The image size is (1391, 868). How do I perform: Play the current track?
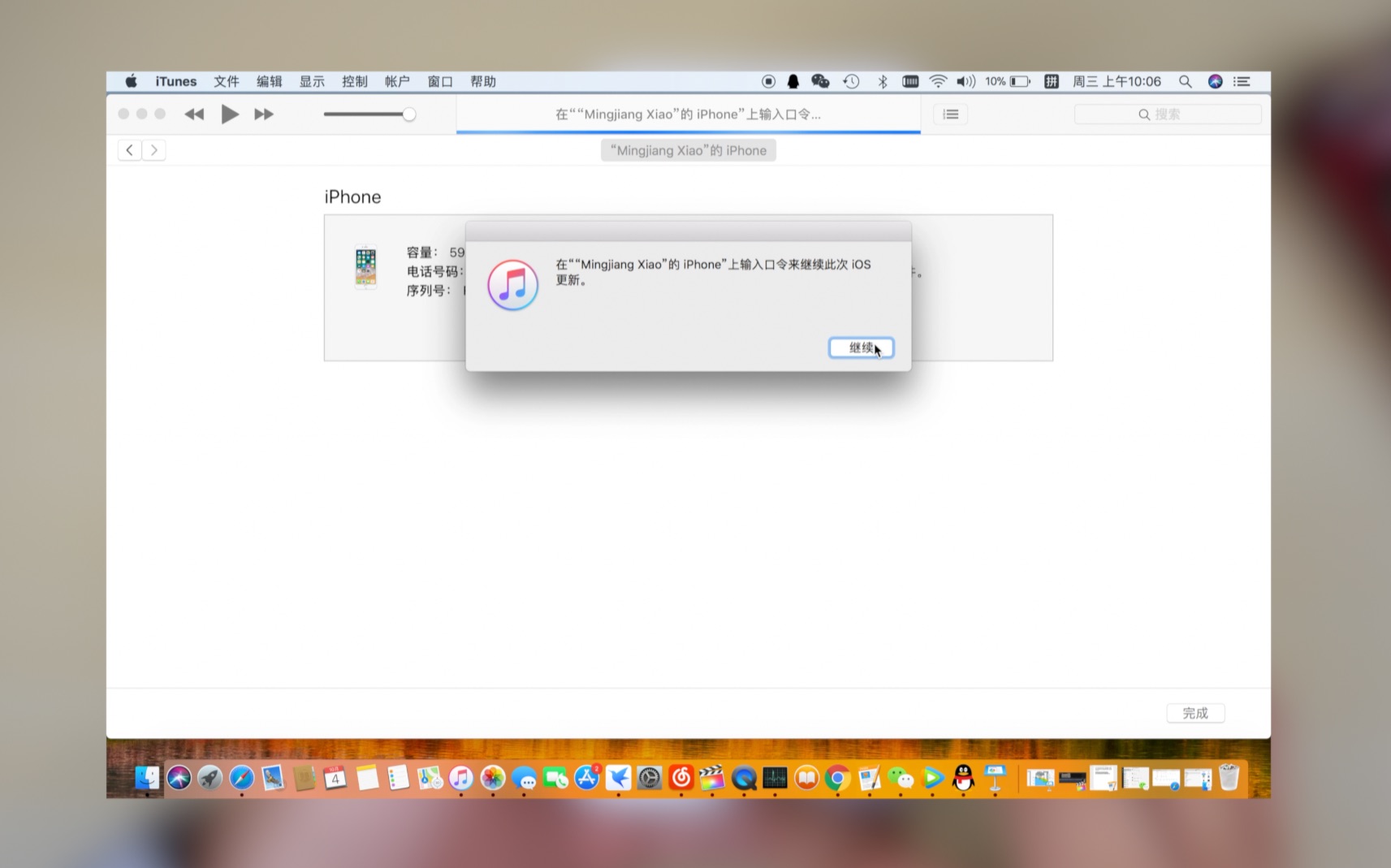[x=230, y=114]
